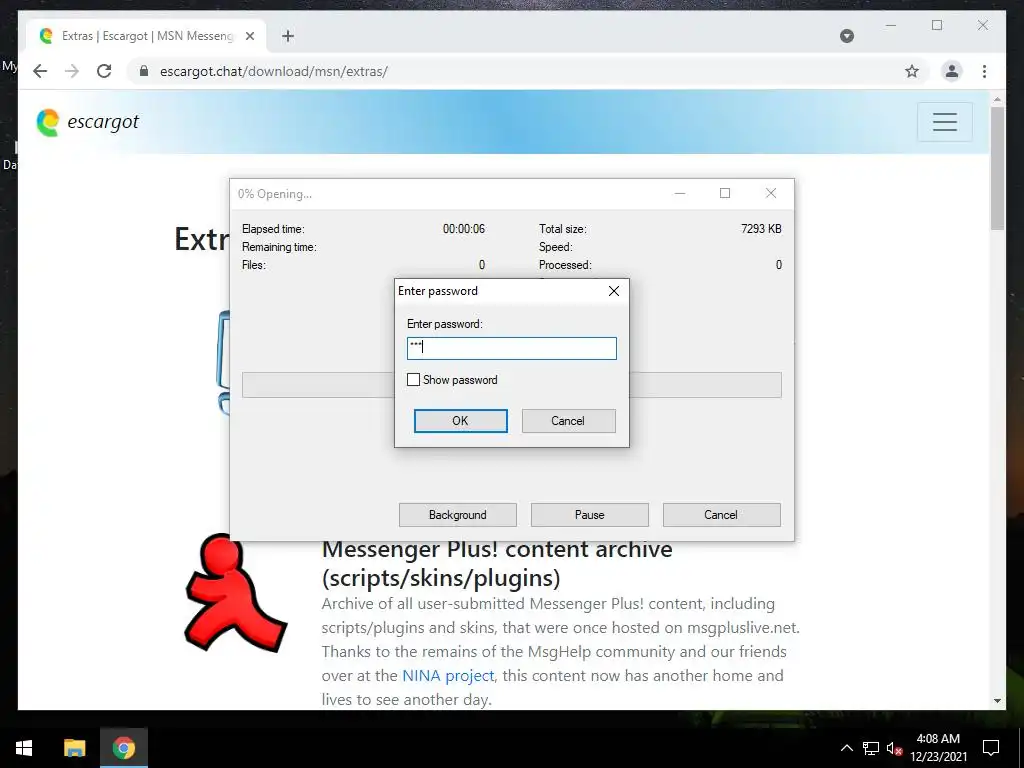Click into the Enter password field
This screenshot has height=768, width=1024.
point(511,348)
